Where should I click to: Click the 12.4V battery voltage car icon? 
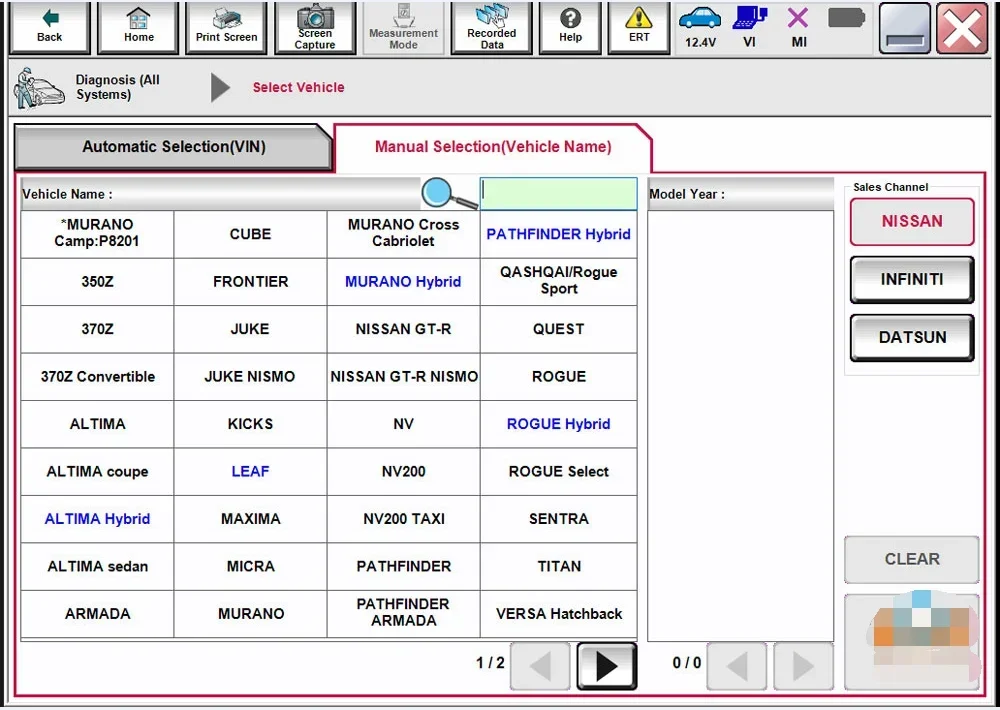click(x=700, y=27)
